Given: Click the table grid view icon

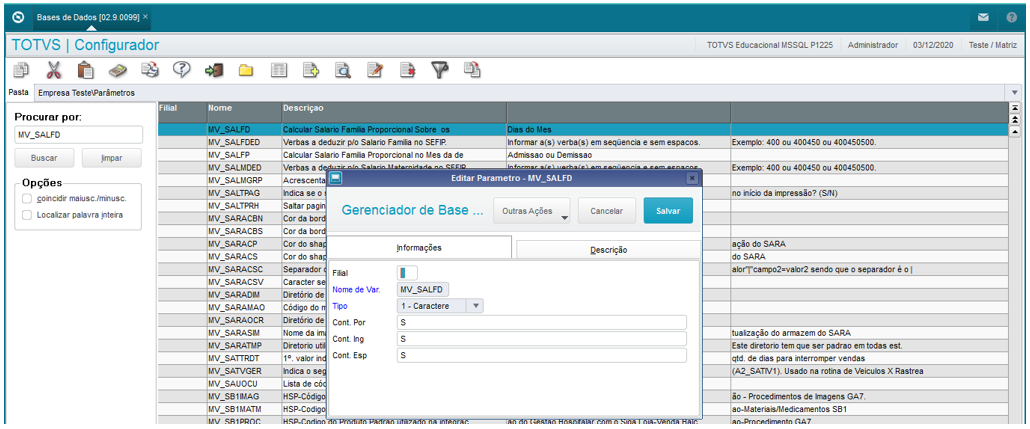Looking at the screenshot, I should pos(279,70).
